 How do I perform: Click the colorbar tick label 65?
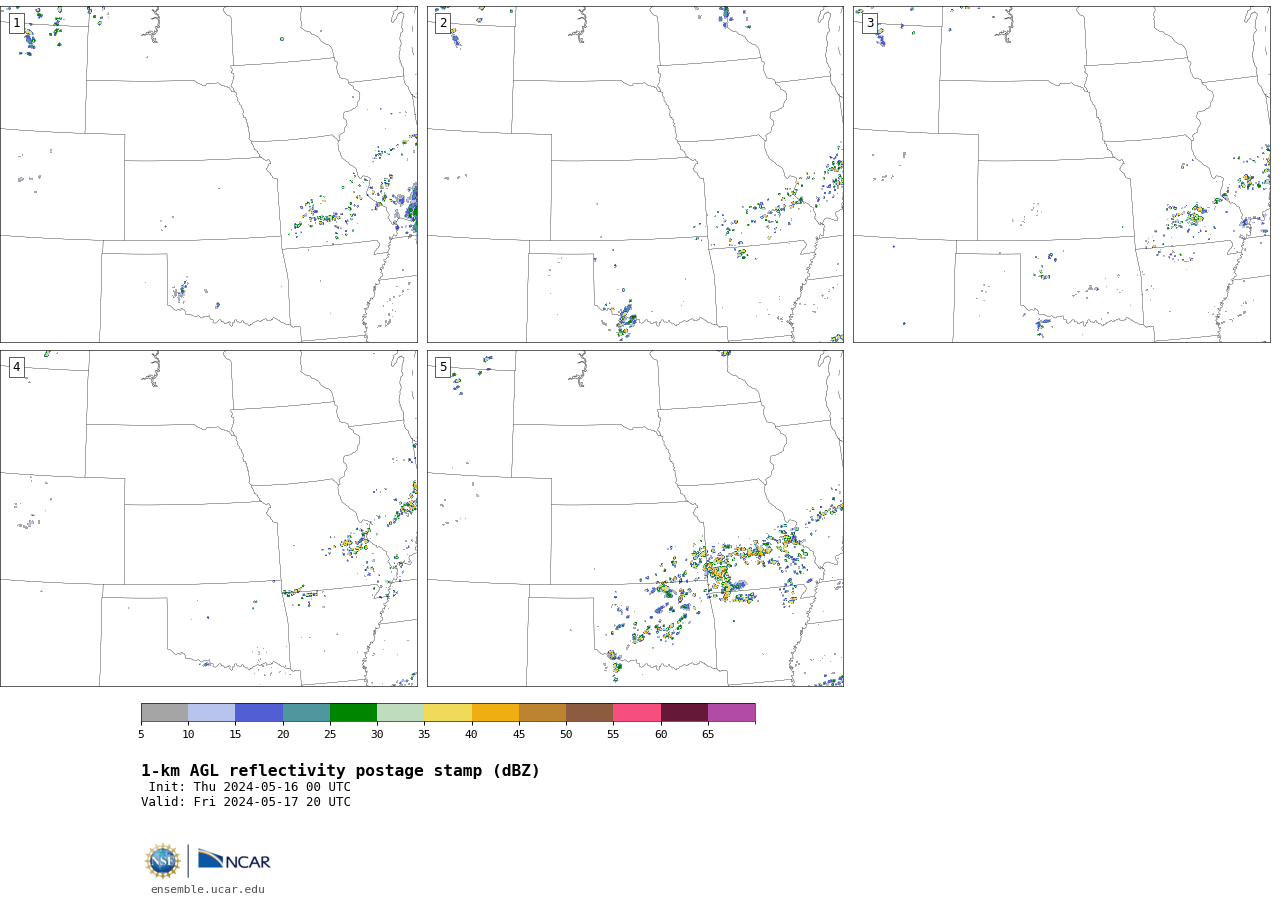[x=708, y=735]
